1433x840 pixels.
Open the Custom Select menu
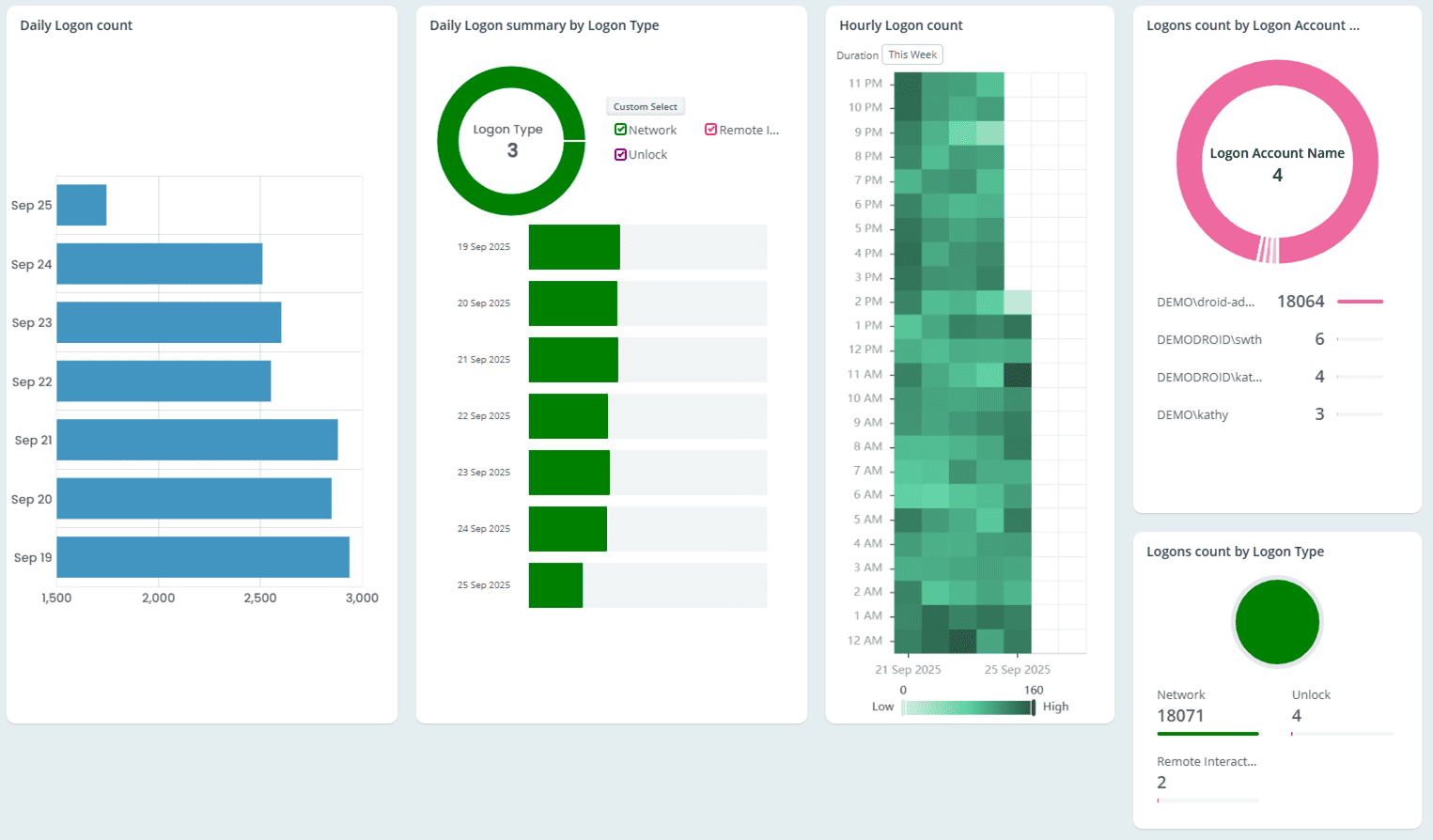[646, 106]
